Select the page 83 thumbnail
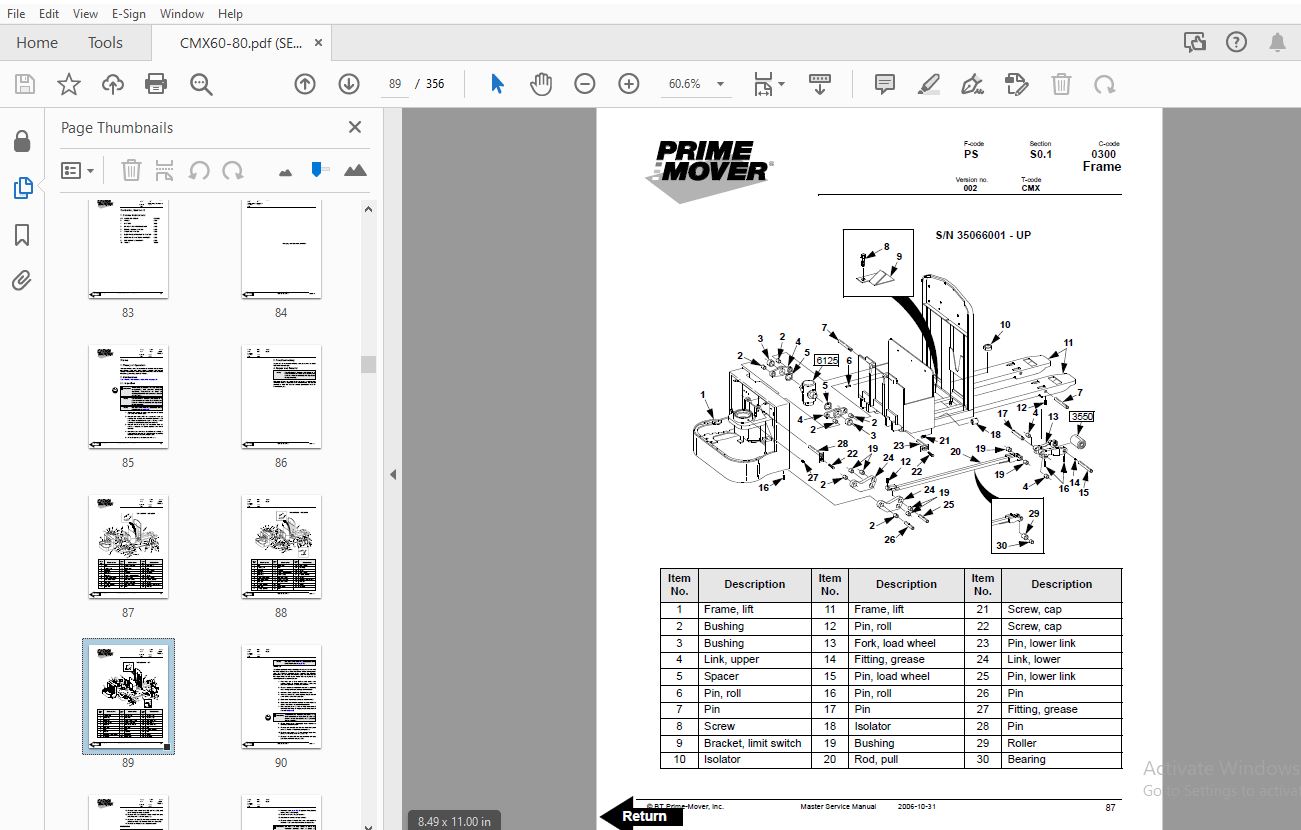Screen dimensions: 1301x830 click(x=128, y=248)
